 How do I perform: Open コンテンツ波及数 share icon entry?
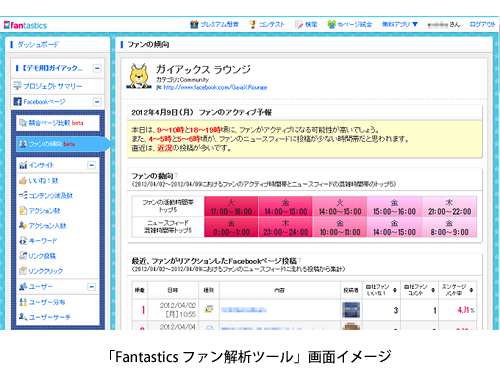click(46, 196)
